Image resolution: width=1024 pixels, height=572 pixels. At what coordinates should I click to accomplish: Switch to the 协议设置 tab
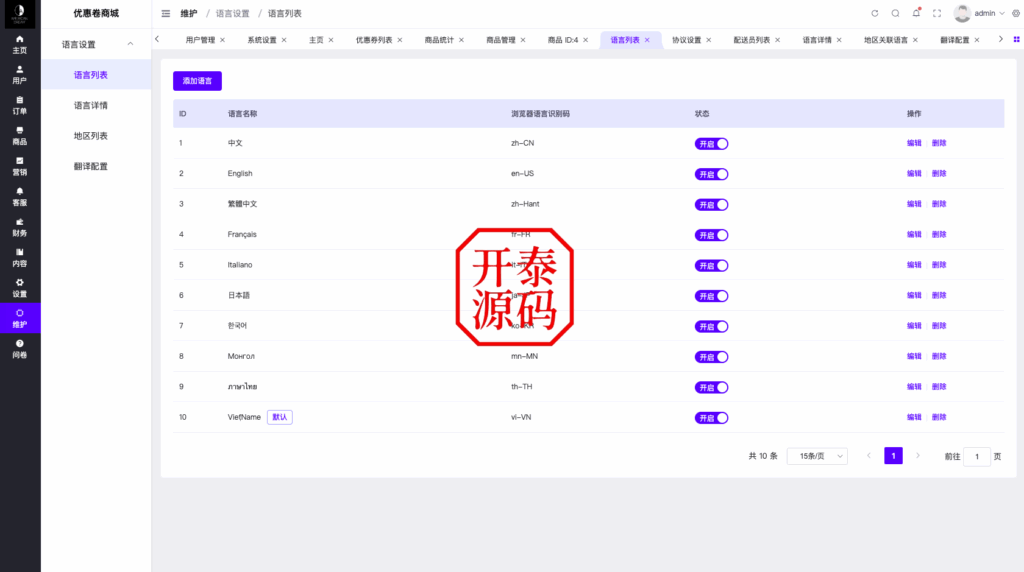(686, 40)
